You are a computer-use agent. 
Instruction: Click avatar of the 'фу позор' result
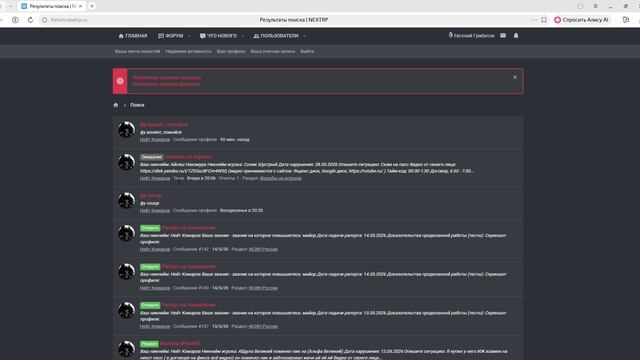coord(127,201)
